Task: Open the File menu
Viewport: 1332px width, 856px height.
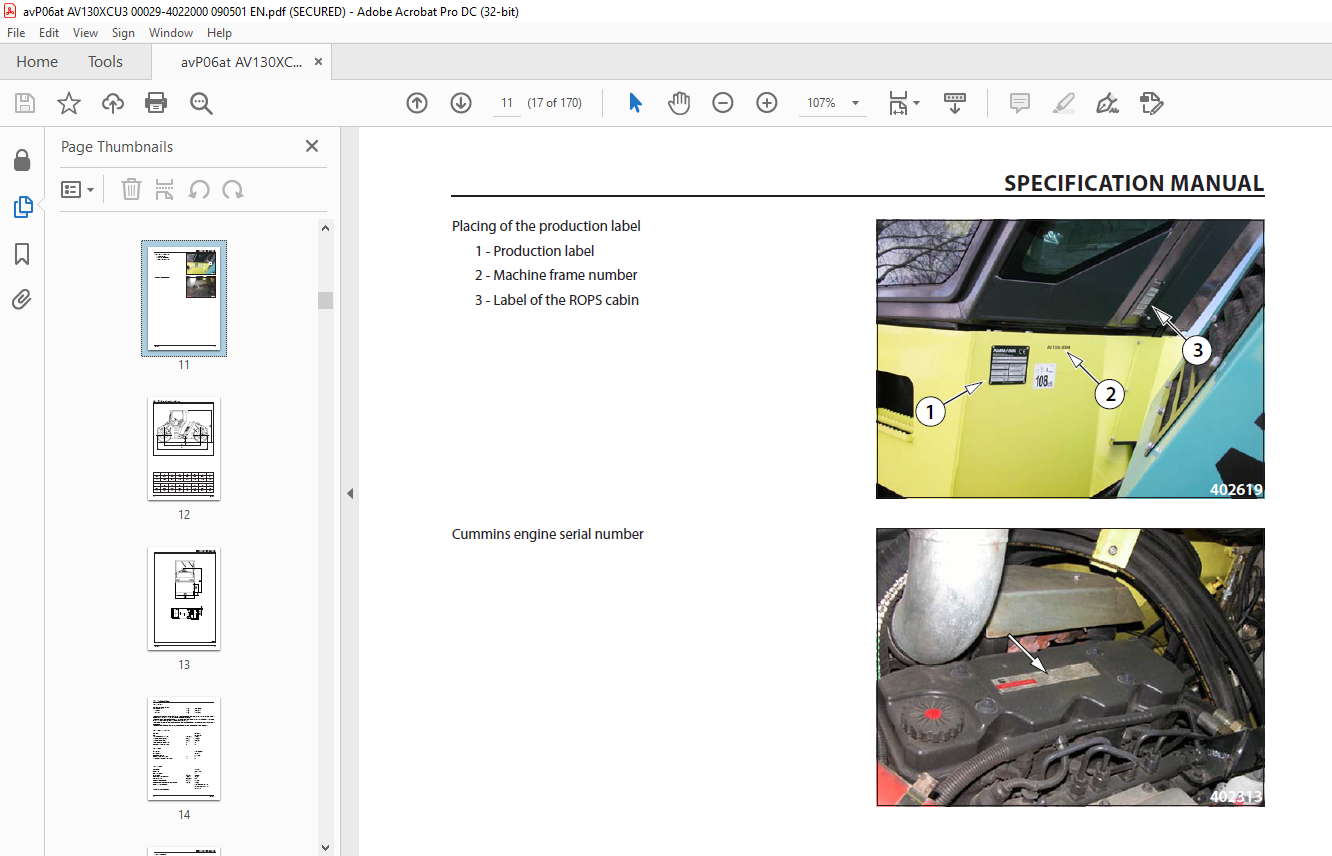Action: (16, 33)
